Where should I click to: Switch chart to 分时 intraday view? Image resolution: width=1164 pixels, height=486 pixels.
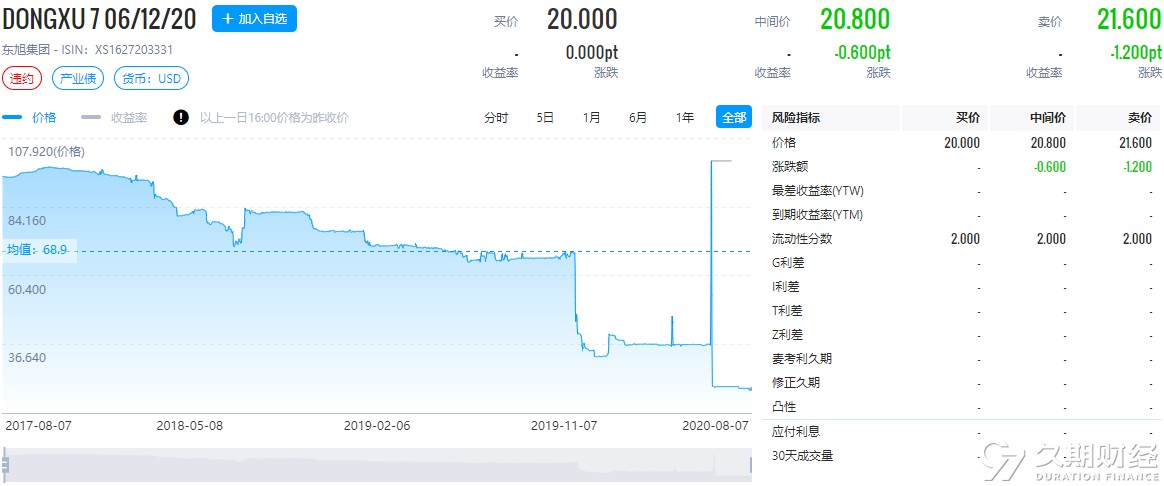pyautogui.click(x=497, y=117)
